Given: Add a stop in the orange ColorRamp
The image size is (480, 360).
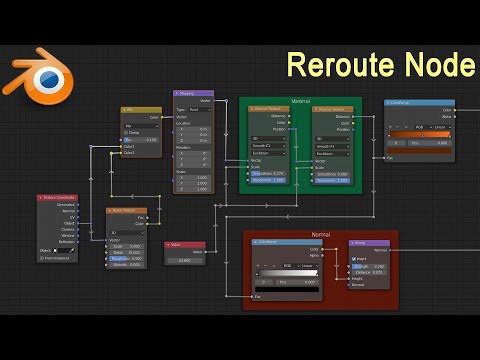Looking at the screenshot, I should coord(390,127).
